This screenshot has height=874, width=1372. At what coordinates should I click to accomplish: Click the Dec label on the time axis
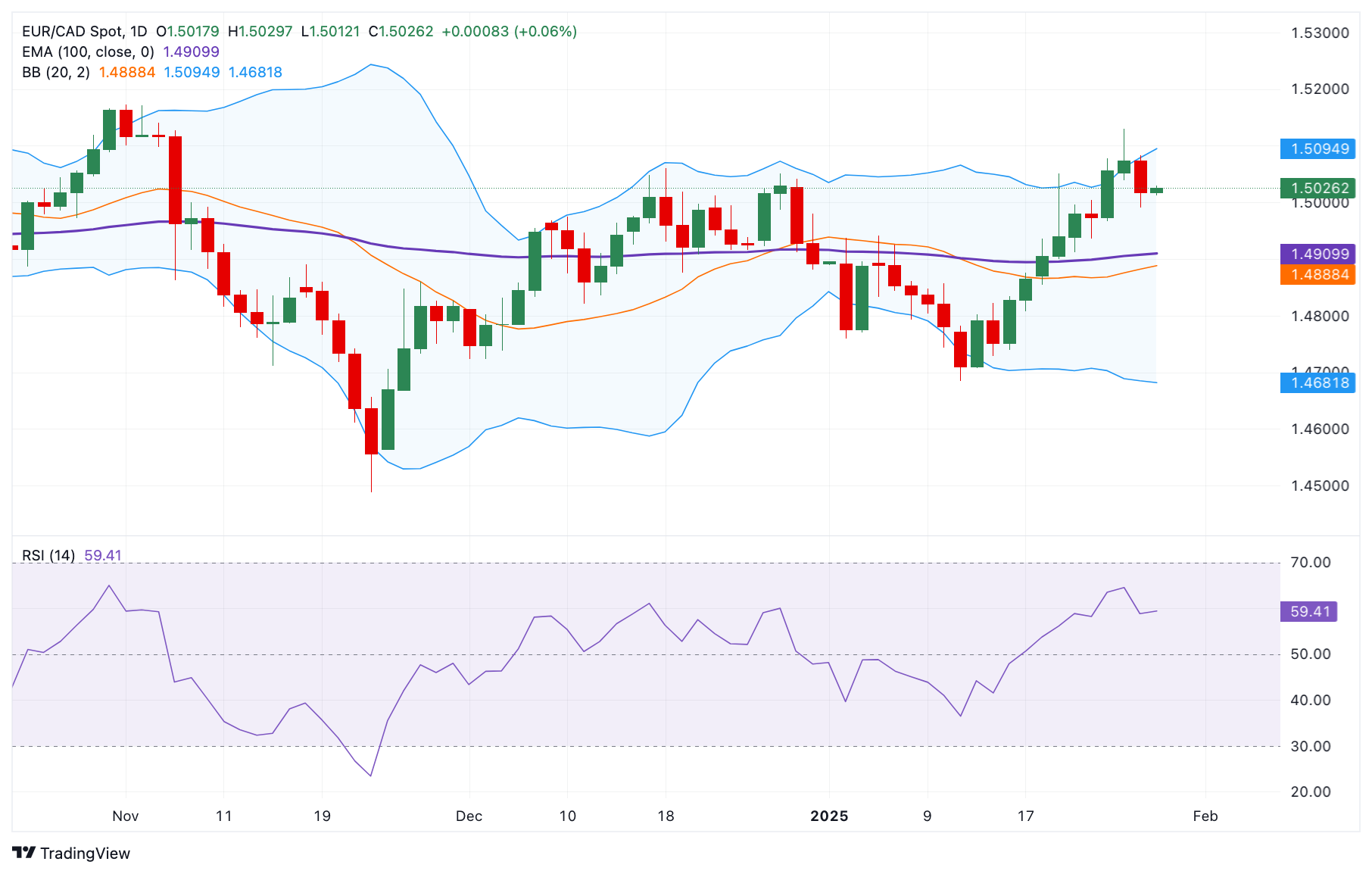coord(469,816)
